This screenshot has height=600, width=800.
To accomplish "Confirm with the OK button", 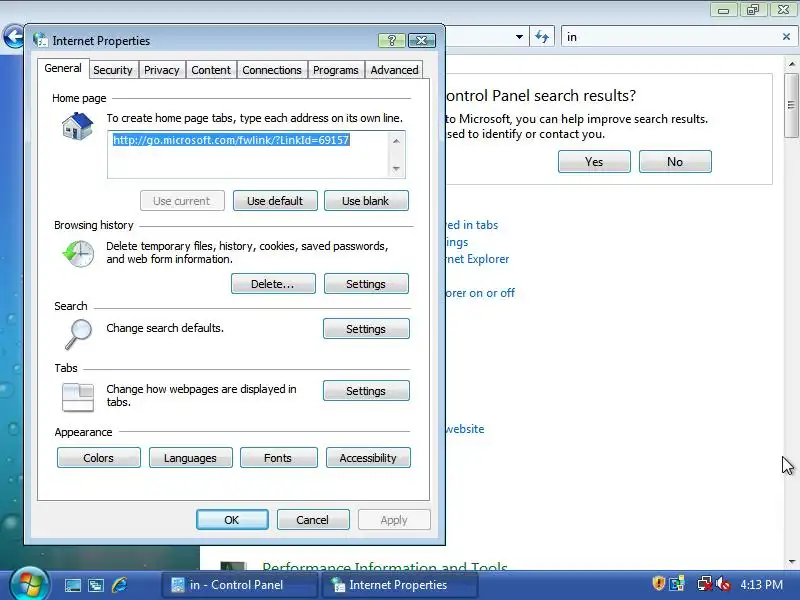I will click(232, 519).
